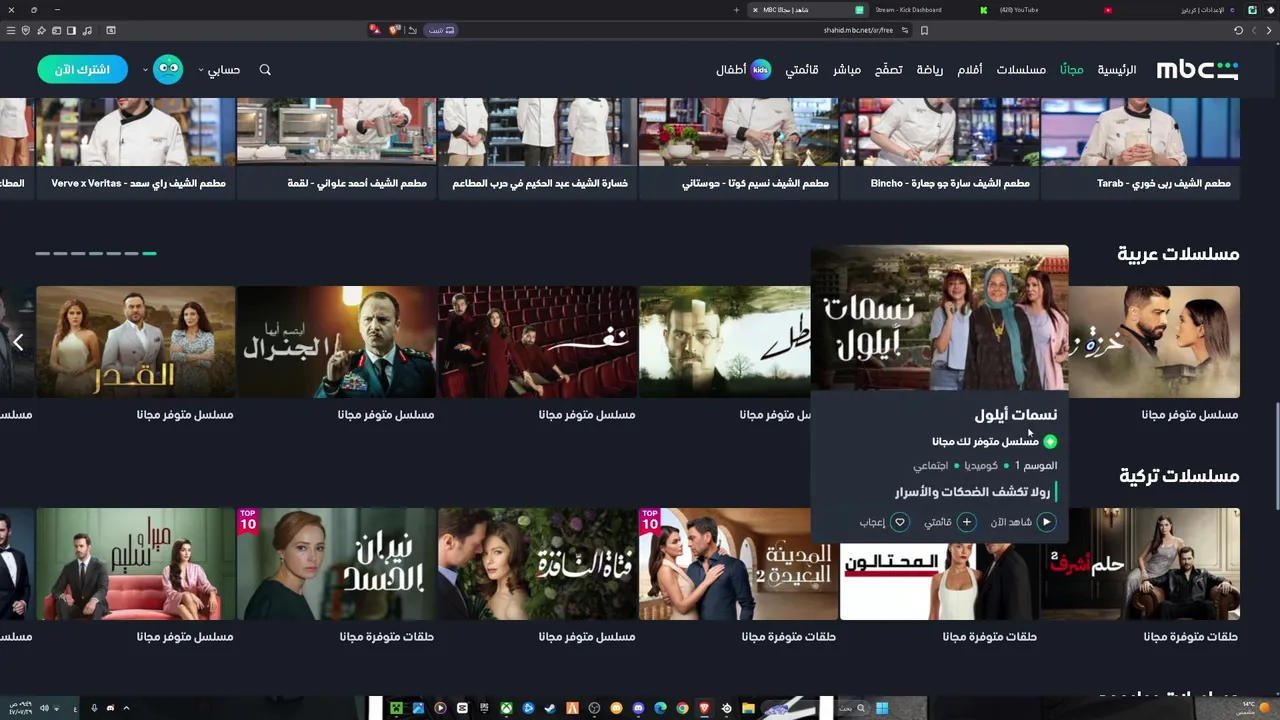Open the search magnifier in Shahid header
1280x720 pixels.
coord(265,70)
